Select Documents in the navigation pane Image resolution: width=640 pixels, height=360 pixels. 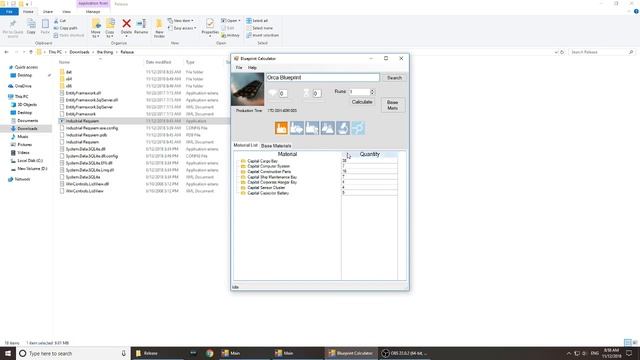coord(27,121)
